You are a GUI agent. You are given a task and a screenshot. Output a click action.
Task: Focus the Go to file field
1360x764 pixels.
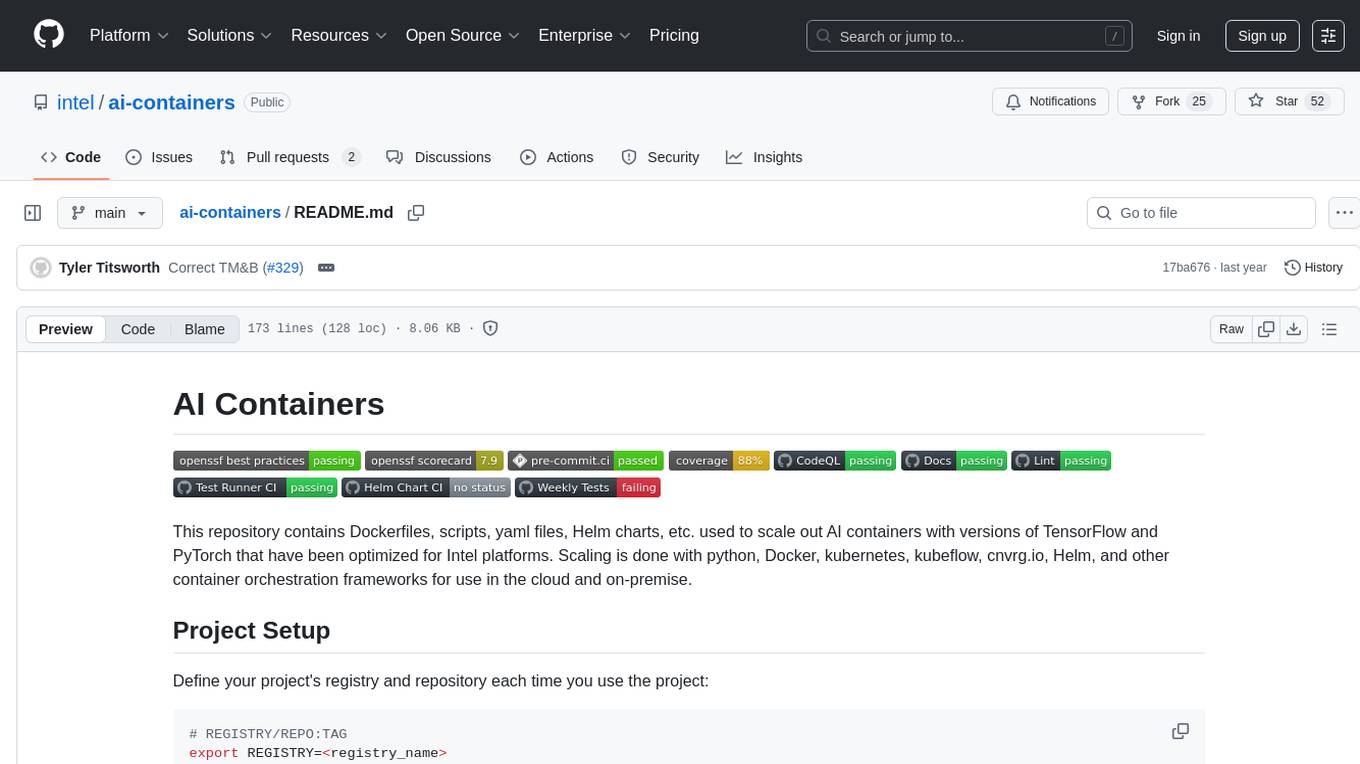(x=1201, y=213)
